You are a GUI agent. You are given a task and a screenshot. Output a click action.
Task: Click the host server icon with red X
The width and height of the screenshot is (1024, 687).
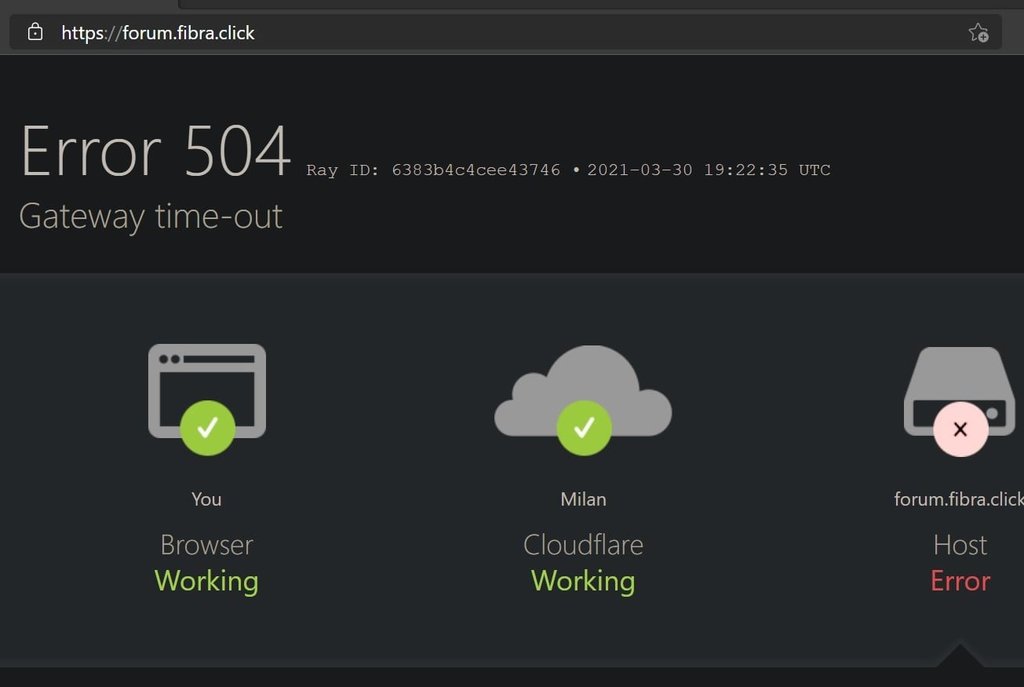point(959,400)
